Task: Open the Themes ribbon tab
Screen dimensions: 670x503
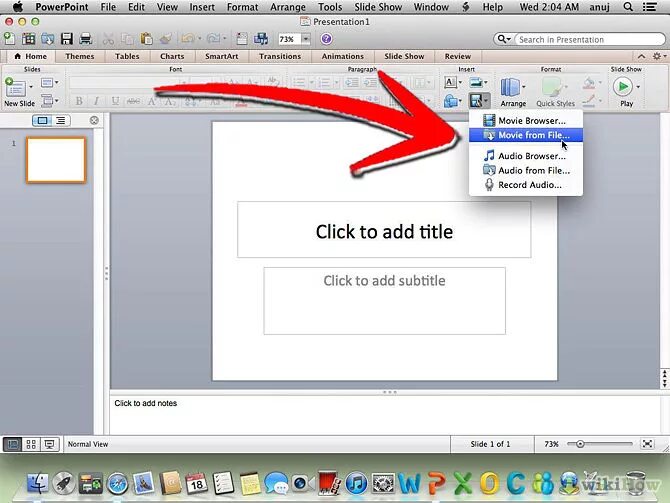Action: coord(79,56)
